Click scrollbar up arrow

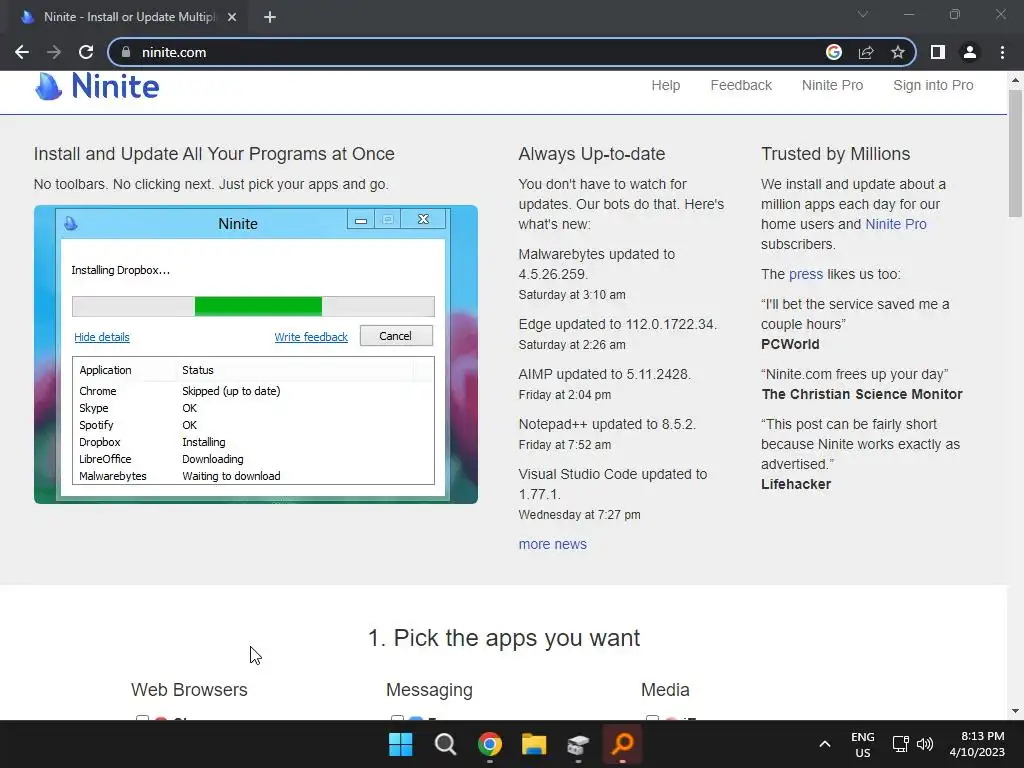[x=1015, y=80]
